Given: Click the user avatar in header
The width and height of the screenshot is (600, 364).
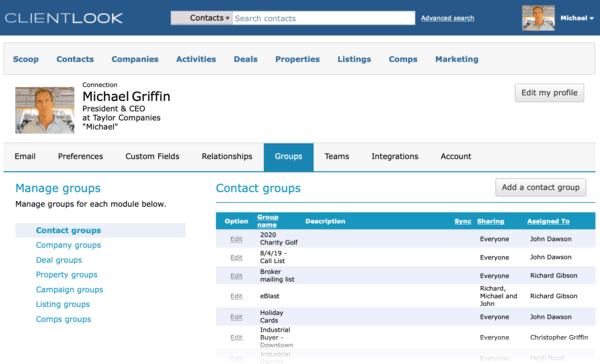Looking at the screenshot, I should (x=538, y=18).
